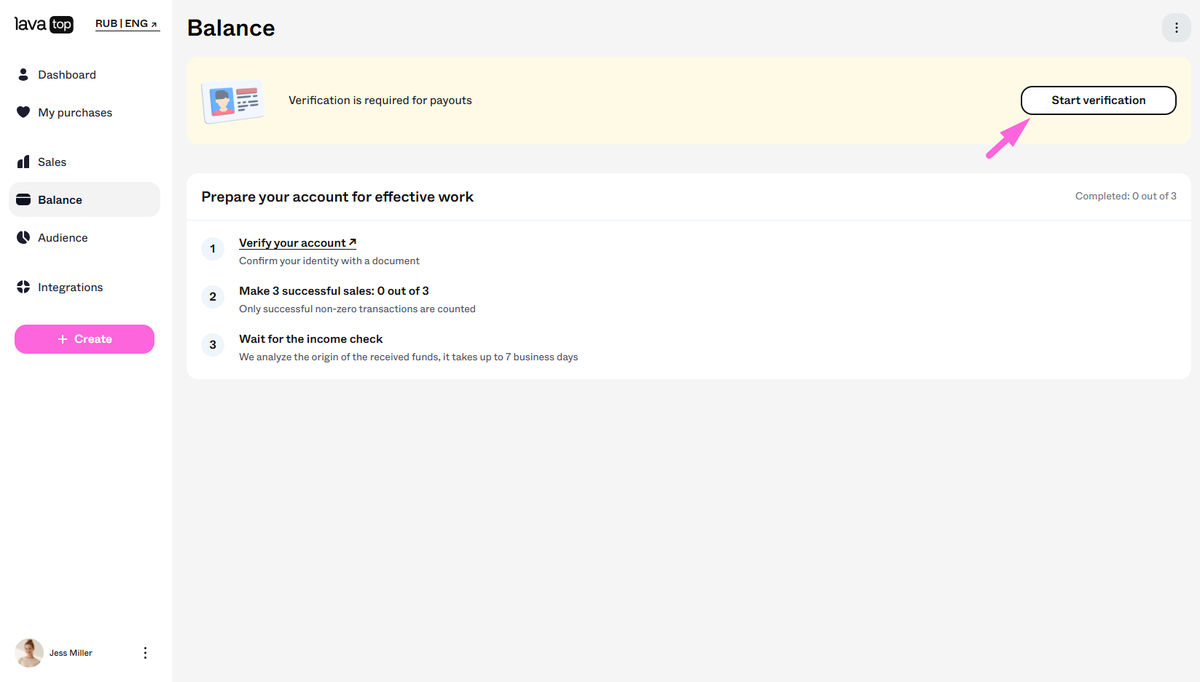The width and height of the screenshot is (1200, 682).
Task: Open the Balance page three-dot menu
Action: 1175,28
